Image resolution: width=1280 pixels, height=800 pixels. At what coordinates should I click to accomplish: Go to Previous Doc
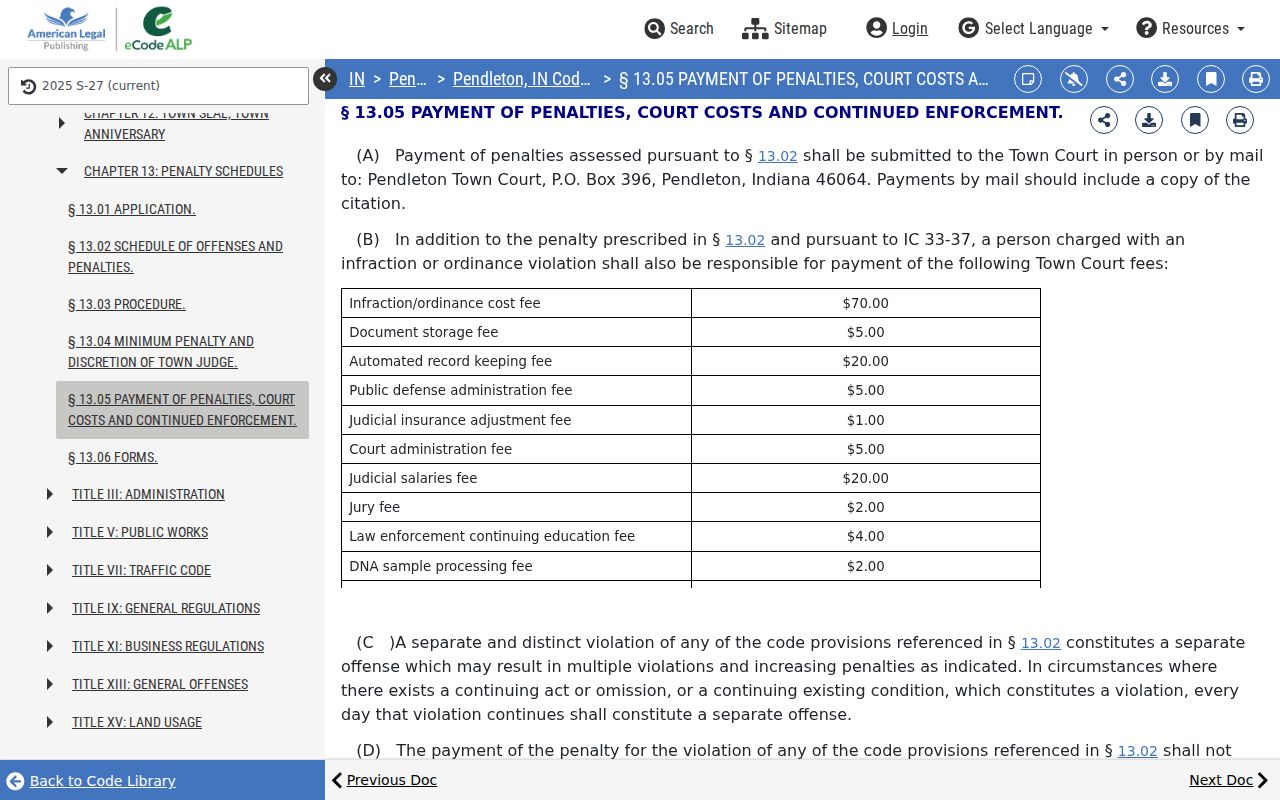(x=385, y=780)
